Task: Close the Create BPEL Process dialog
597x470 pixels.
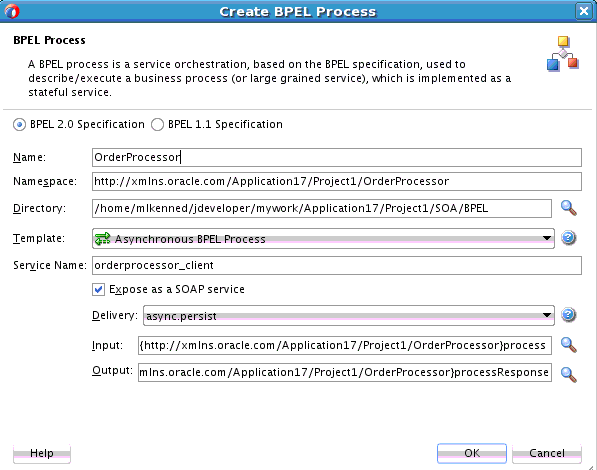Action: pyautogui.click(x=584, y=11)
